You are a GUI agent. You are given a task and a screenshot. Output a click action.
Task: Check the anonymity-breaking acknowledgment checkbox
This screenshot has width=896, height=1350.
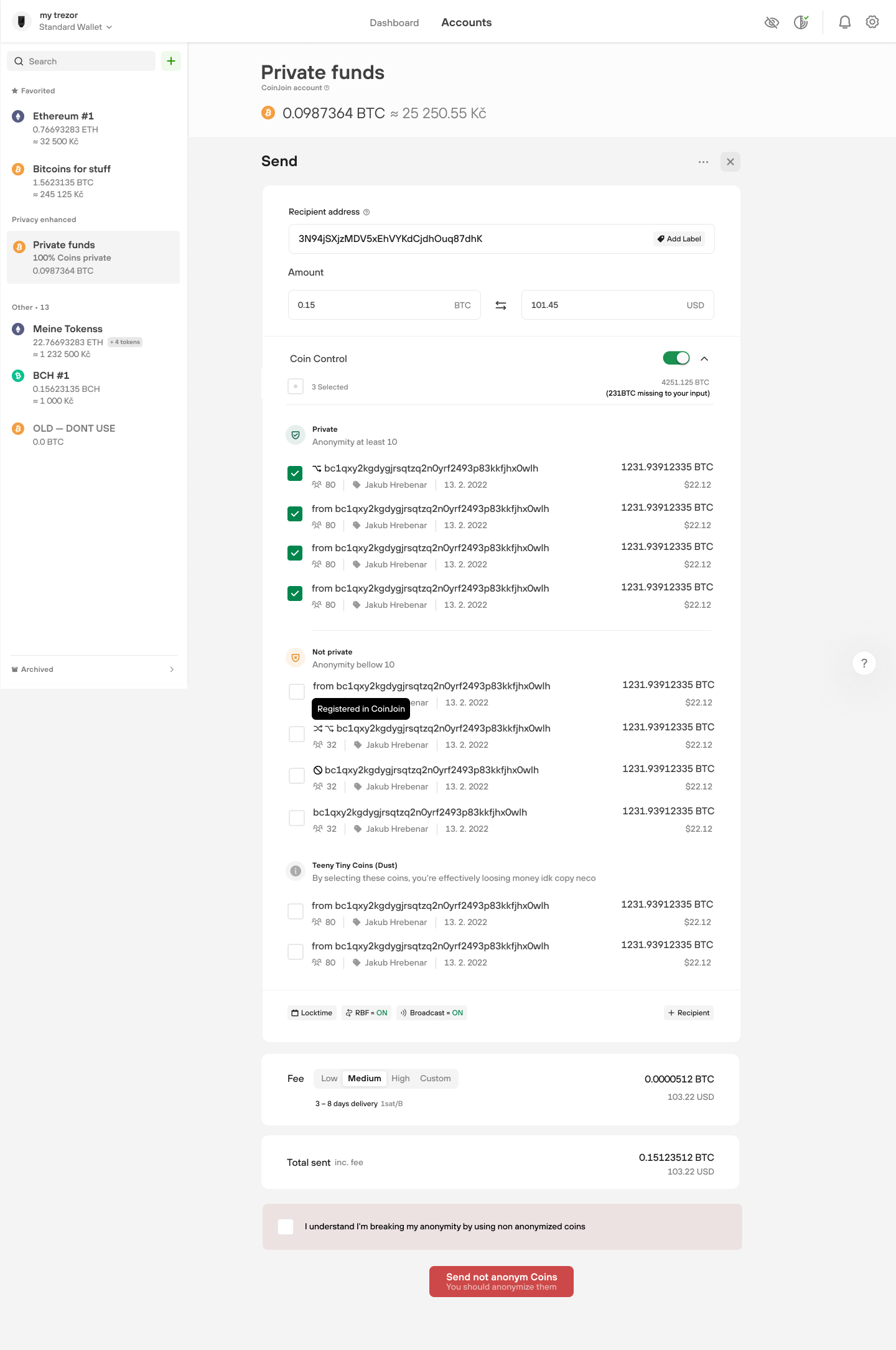[286, 1227]
